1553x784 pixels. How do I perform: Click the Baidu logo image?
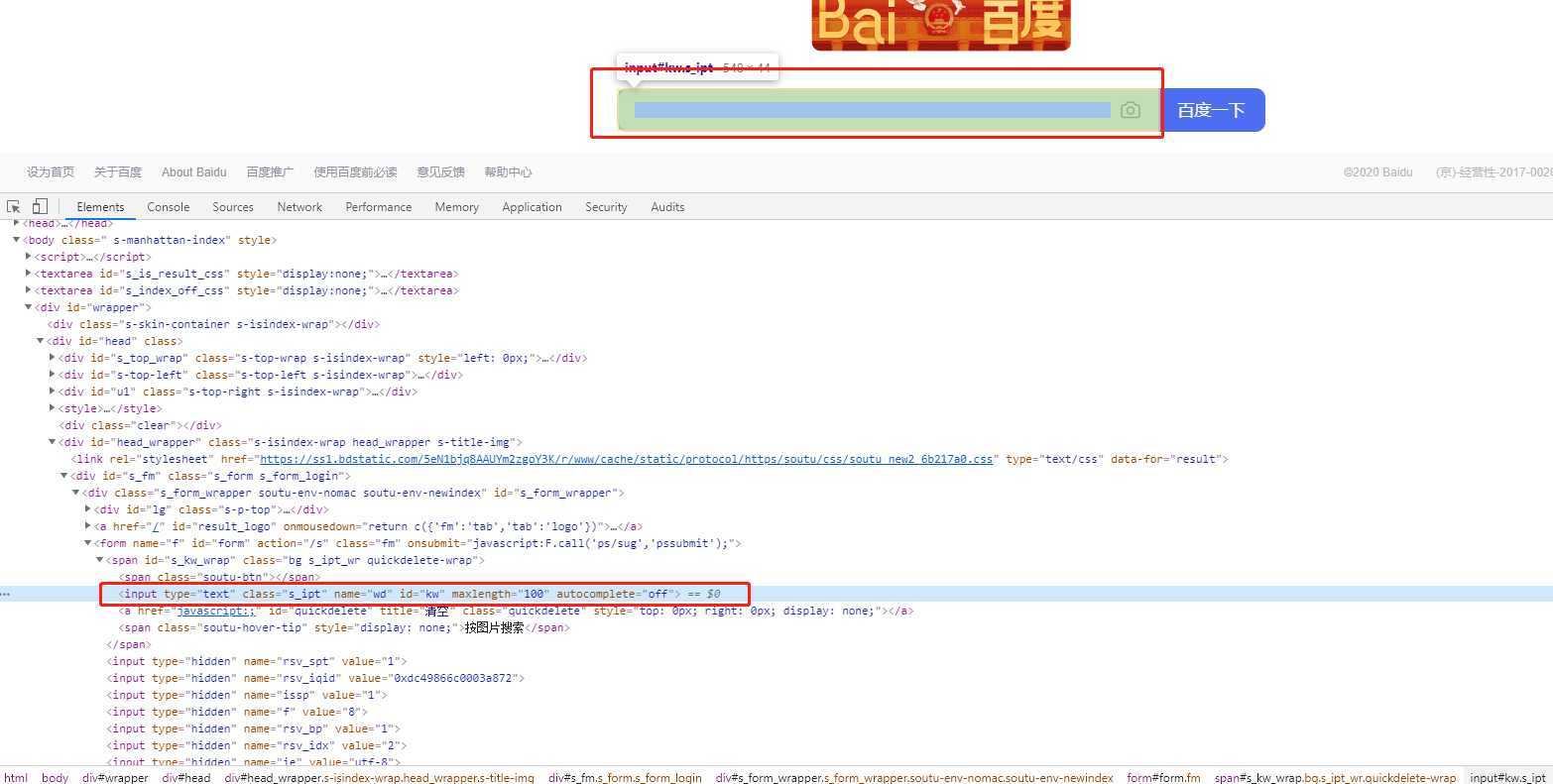click(940, 24)
